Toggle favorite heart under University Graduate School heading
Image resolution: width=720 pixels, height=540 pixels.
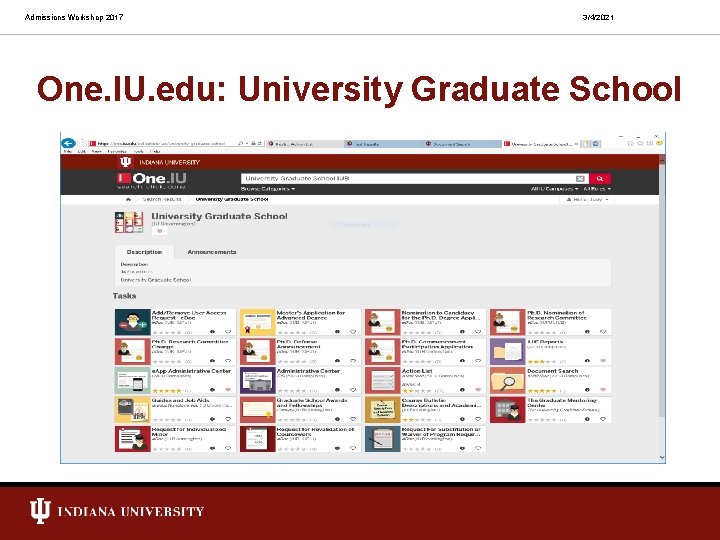click(x=160, y=231)
